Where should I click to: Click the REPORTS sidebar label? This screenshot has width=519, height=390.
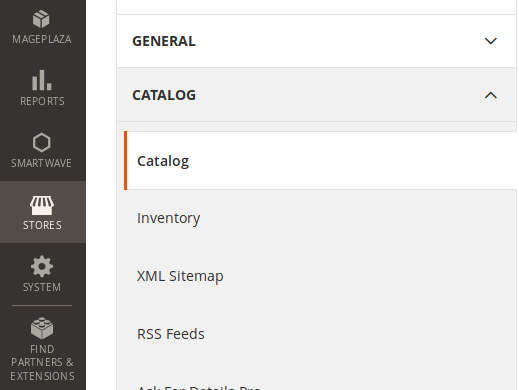tap(42, 101)
